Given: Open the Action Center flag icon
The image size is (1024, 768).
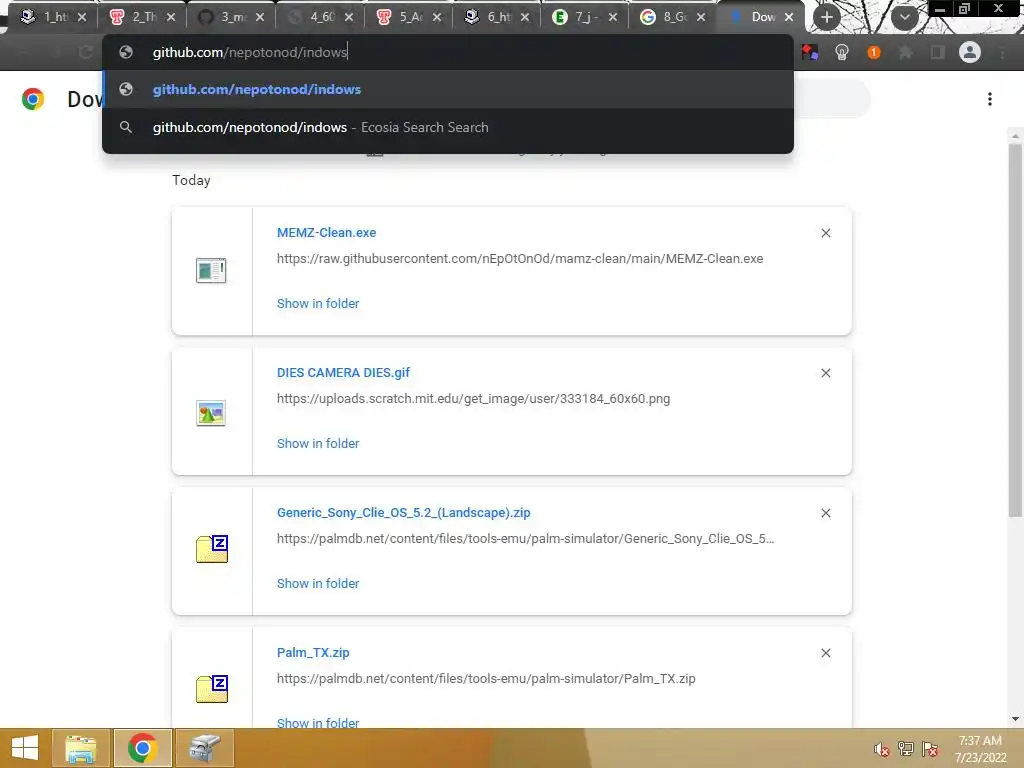Looking at the screenshot, I should 930,749.
